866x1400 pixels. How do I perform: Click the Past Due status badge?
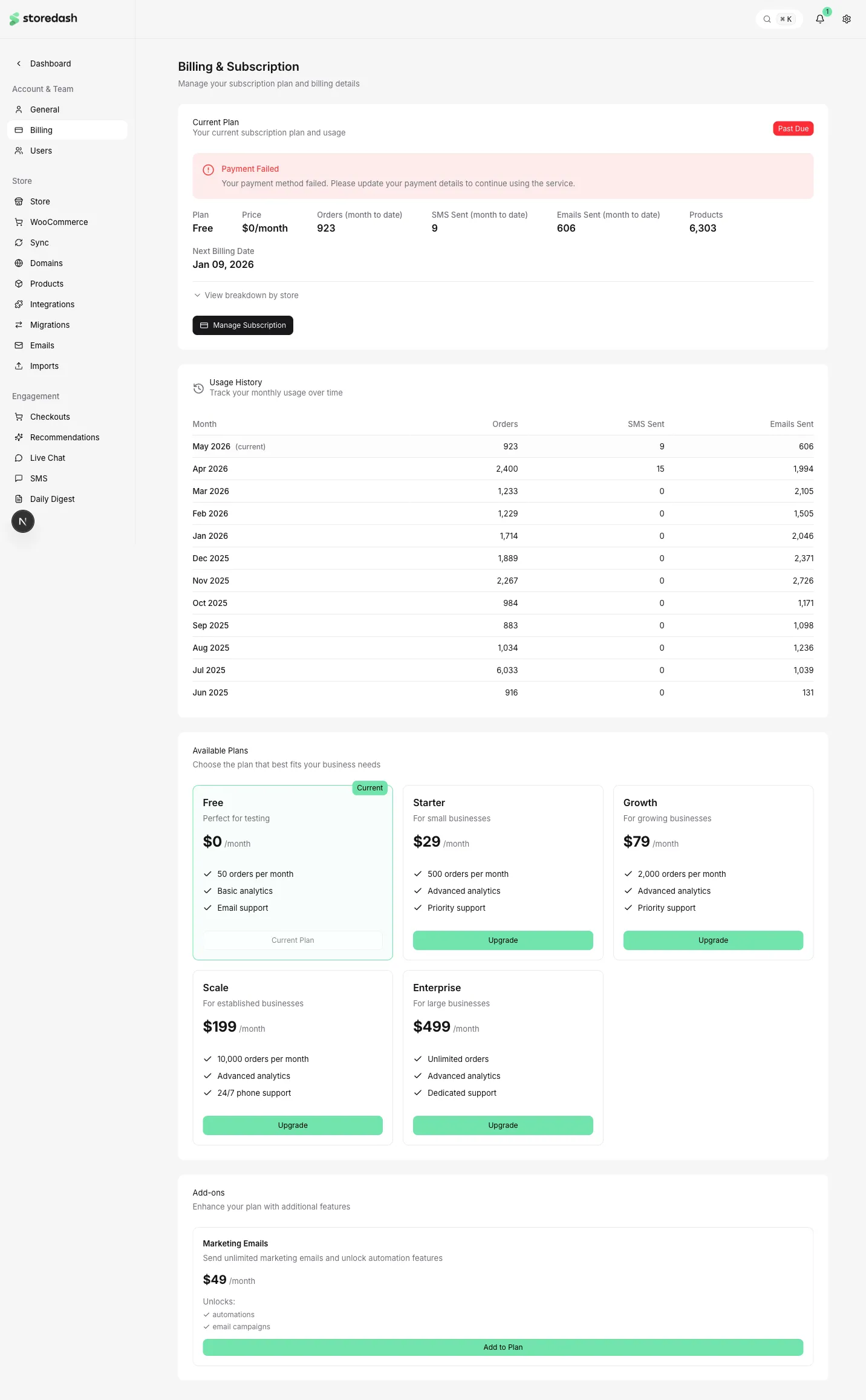click(x=793, y=129)
